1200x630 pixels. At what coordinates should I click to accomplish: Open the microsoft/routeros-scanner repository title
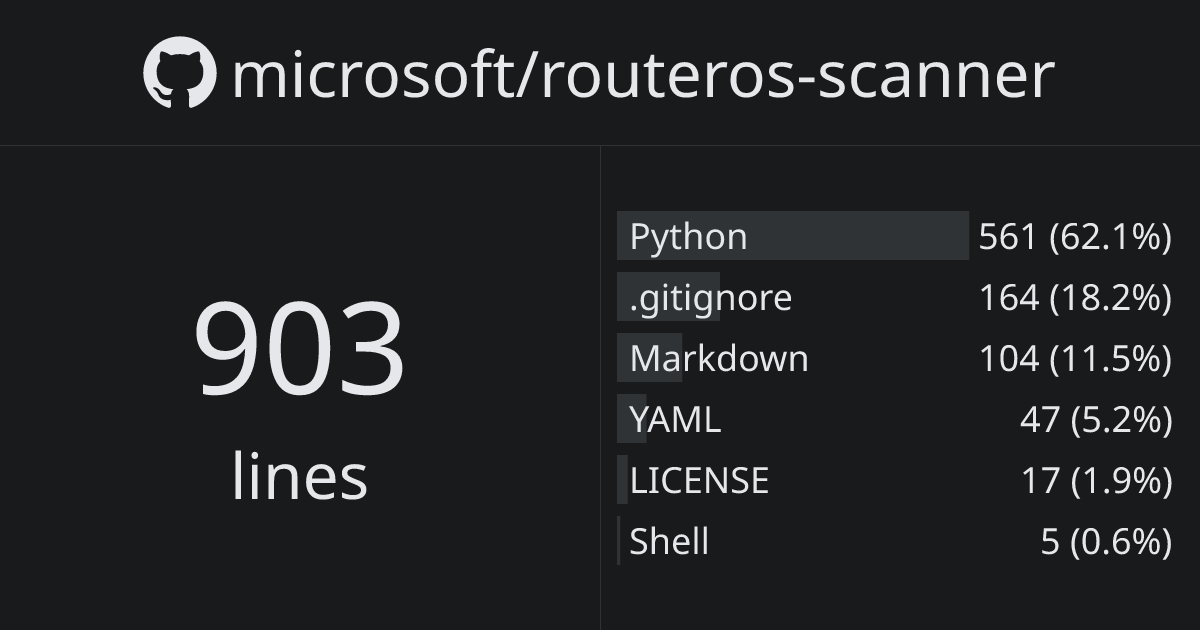642,75
